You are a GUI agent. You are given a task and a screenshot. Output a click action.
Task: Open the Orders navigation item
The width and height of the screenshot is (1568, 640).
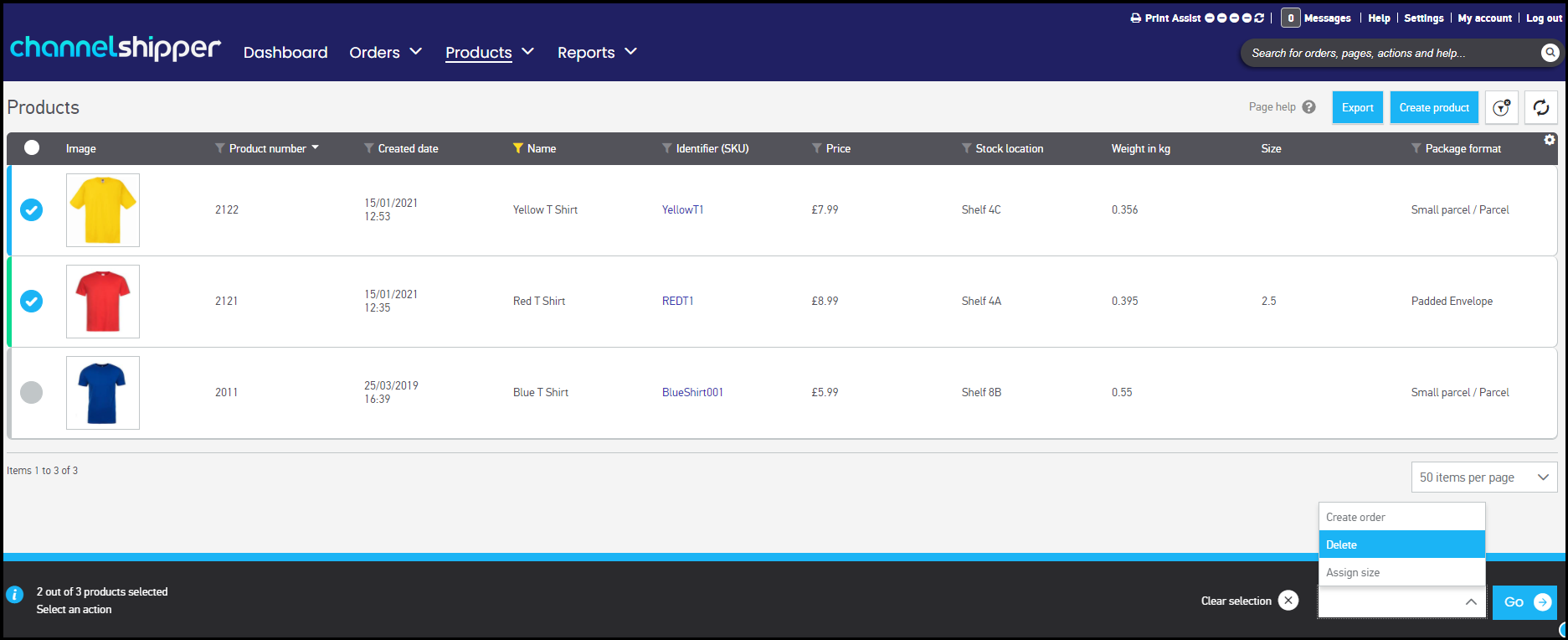374,53
